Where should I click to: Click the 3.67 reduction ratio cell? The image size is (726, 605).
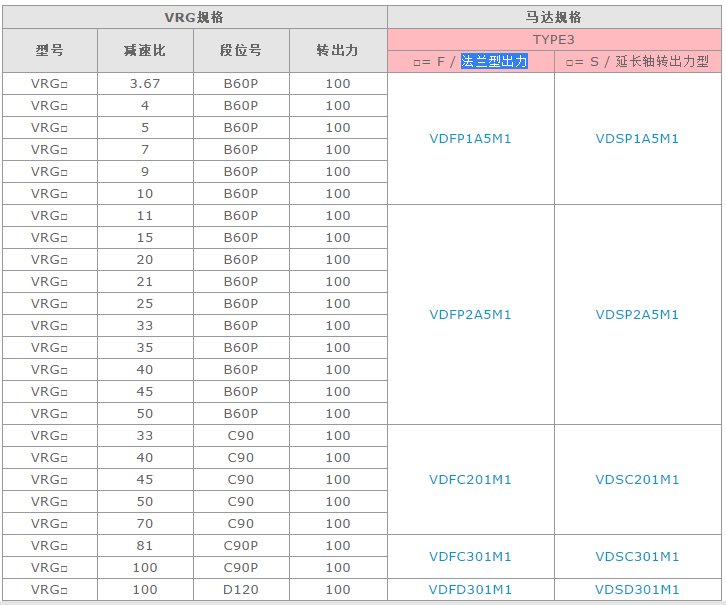point(145,83)
